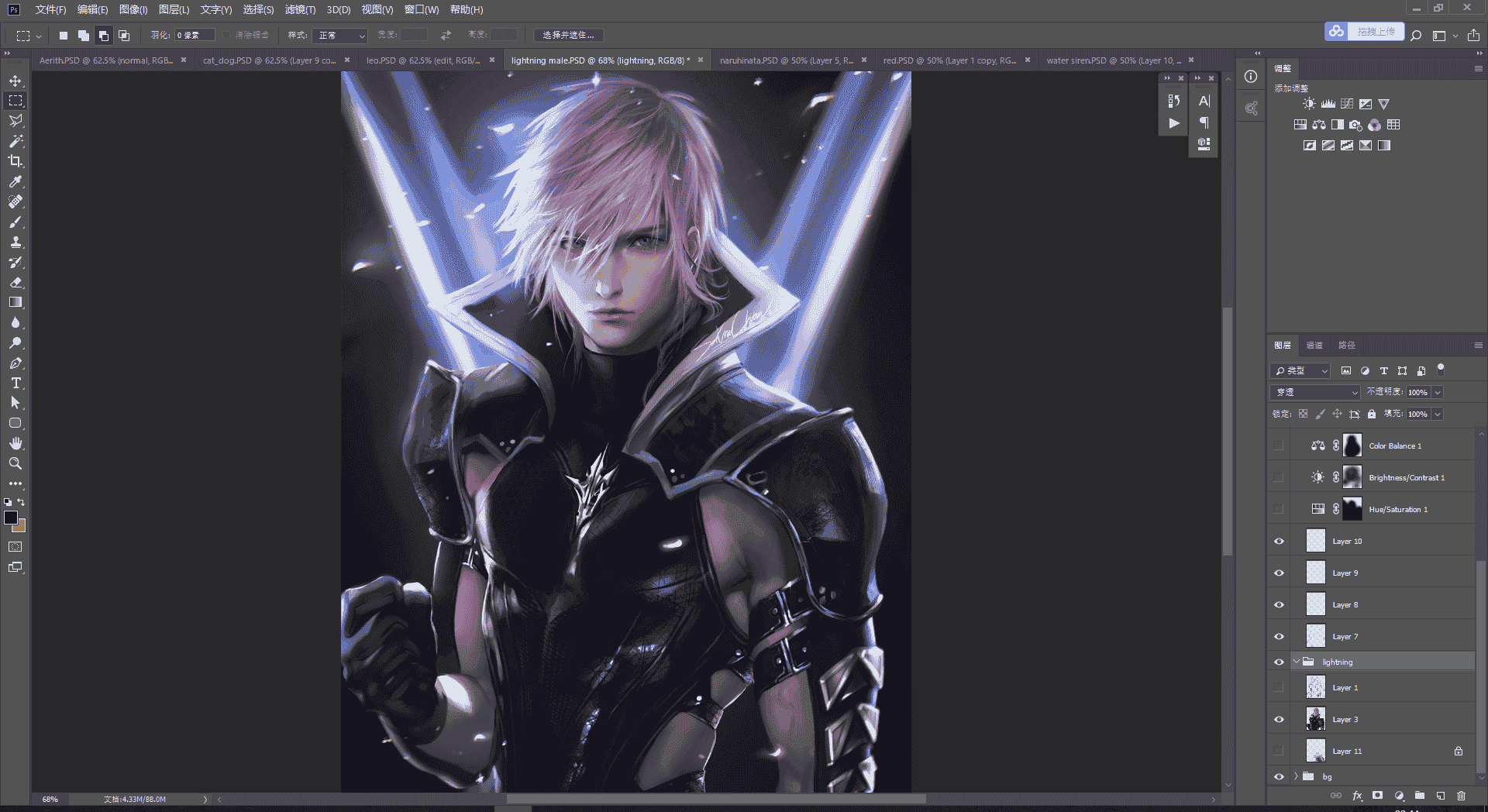Select the Clone Stamp tool
Viewport: 1488px width, 812px height.
(15, 242)
